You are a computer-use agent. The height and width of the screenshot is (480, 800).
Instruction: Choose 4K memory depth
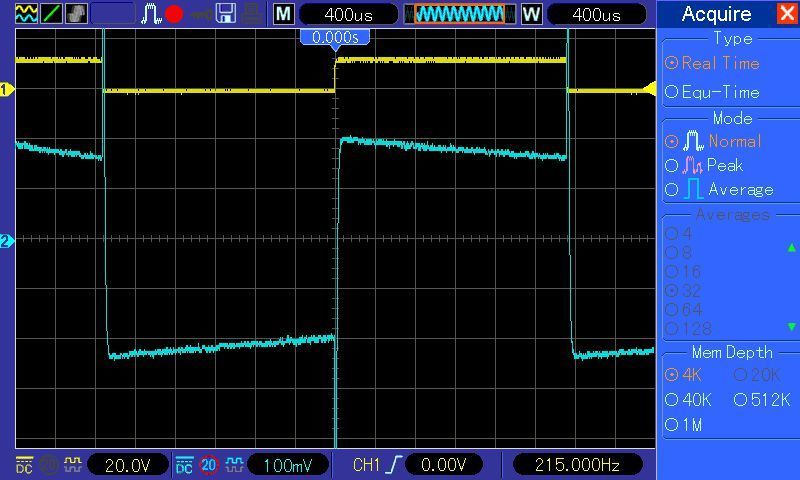(x=684, y=375)
